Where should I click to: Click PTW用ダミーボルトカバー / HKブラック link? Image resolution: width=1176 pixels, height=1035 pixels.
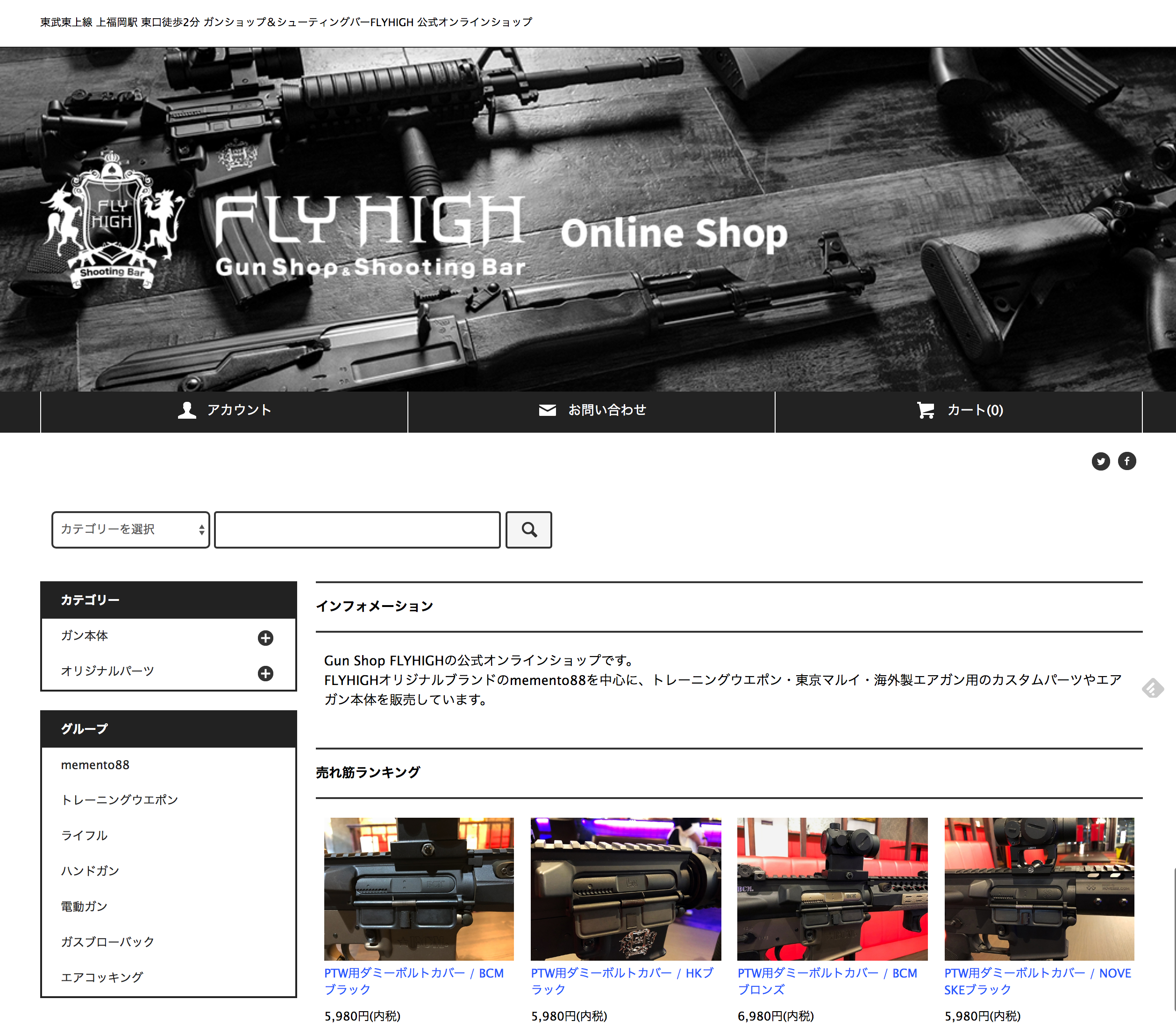pyautogui.click(x=622, y=981)
